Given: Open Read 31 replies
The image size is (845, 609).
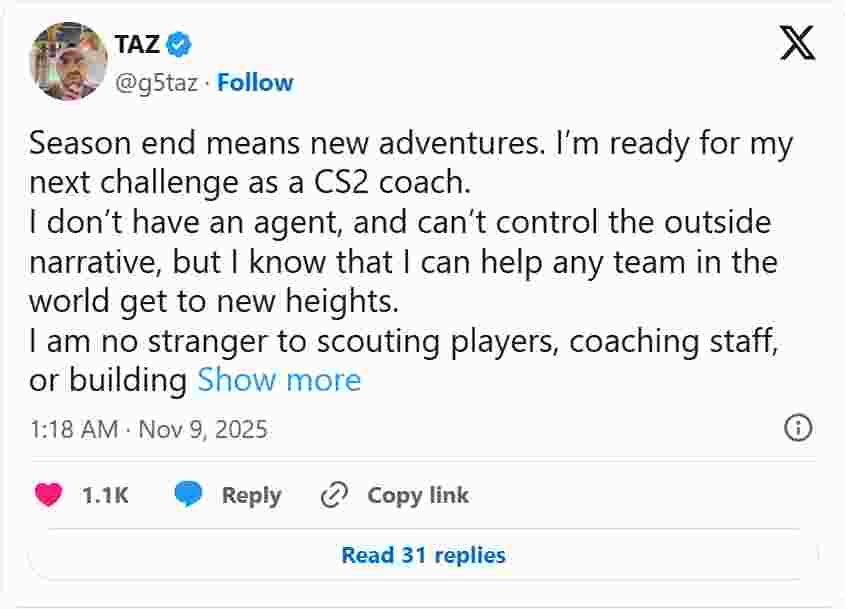Looking at the screenshot, I should click(x=423, y=555).
